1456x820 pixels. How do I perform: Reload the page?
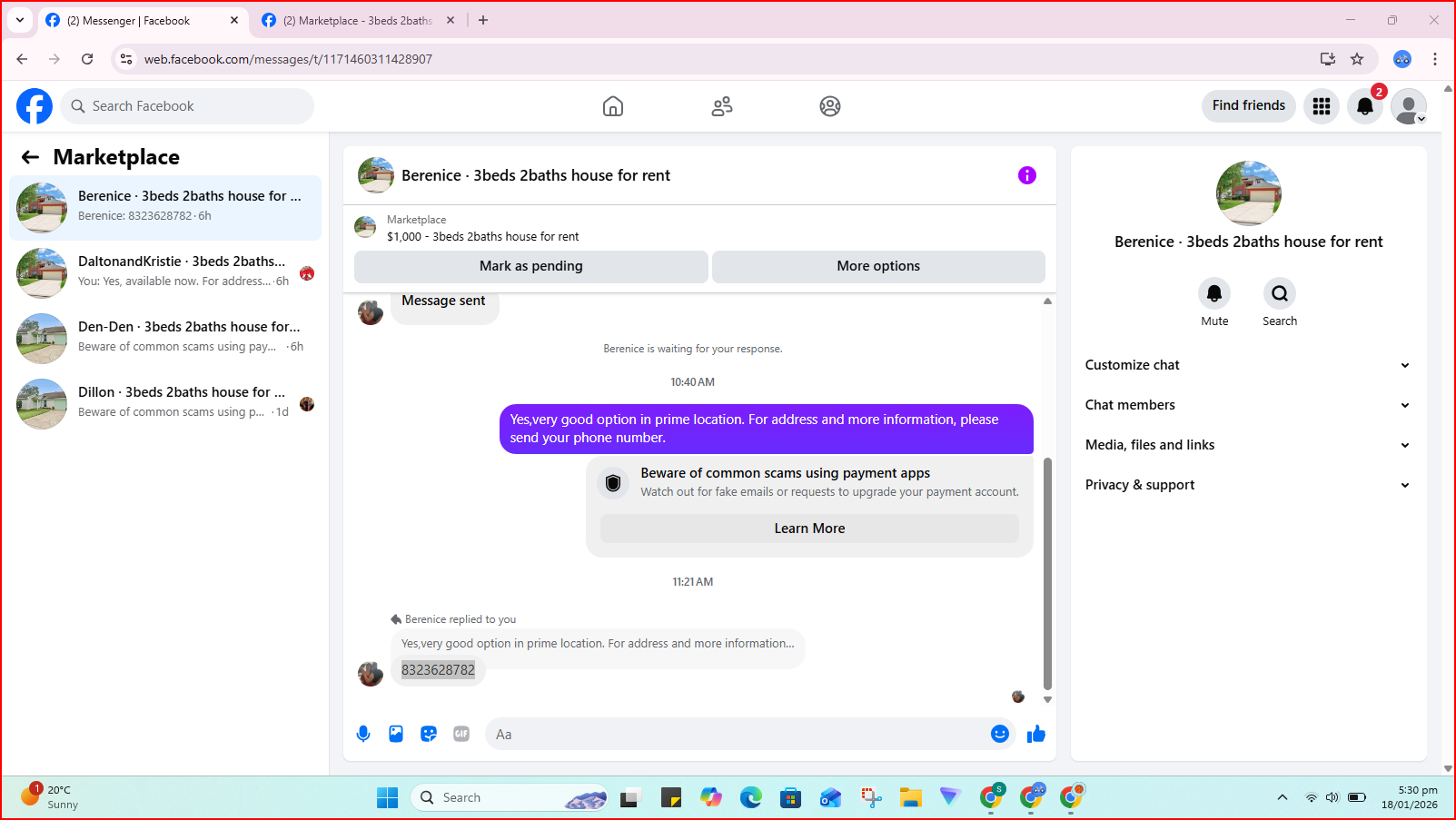[87, 59]
